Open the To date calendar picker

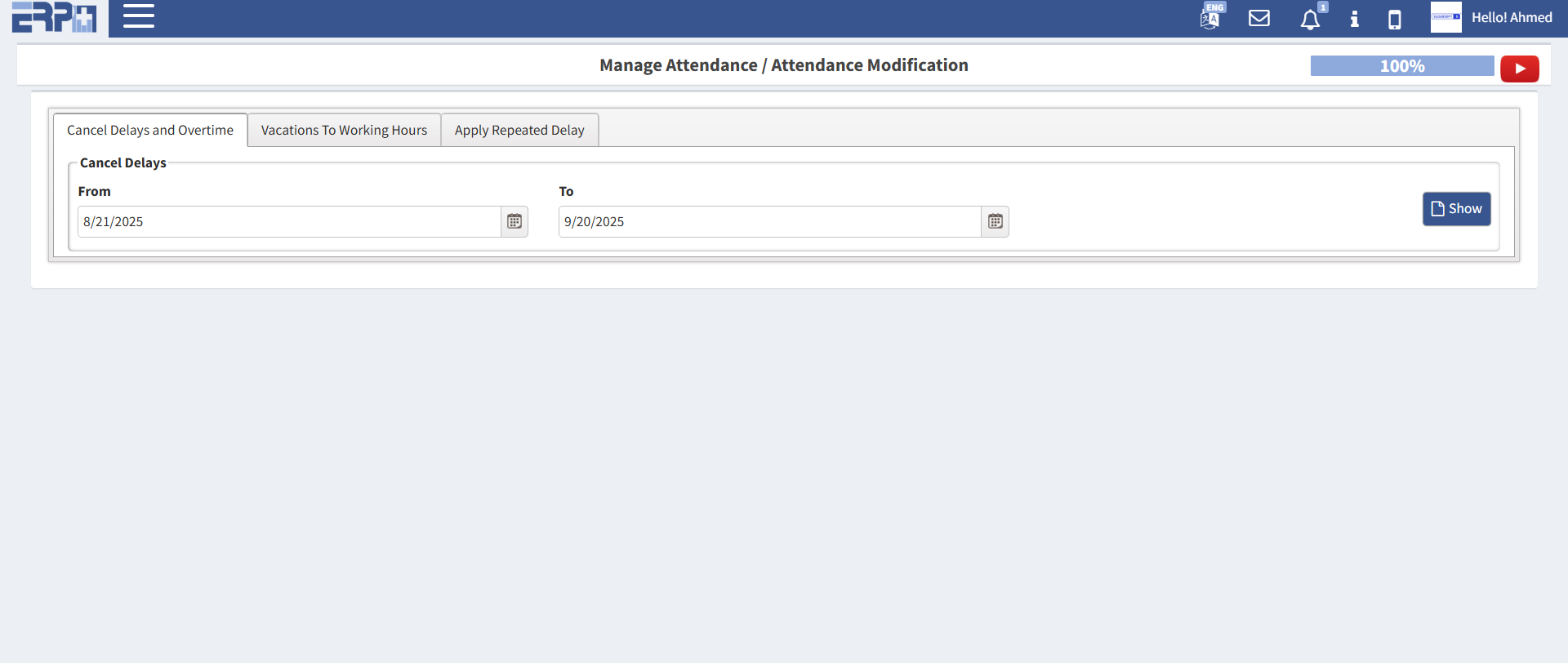pyautogui.click(x=995, y=221)
